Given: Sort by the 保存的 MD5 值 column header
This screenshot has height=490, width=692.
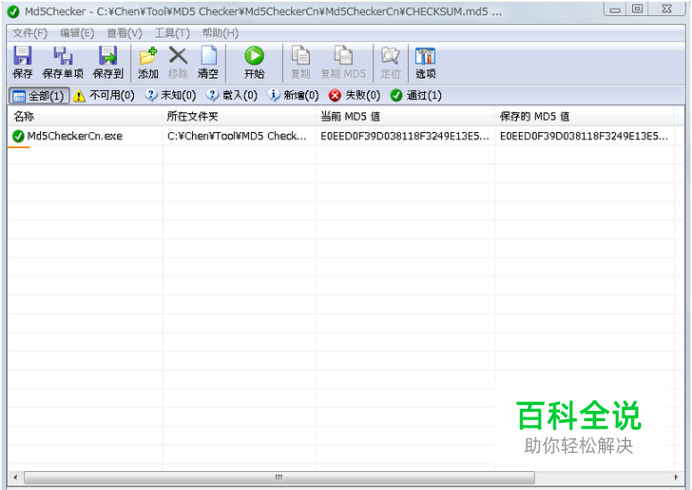Looking at the screenshot, I should 584,117.
